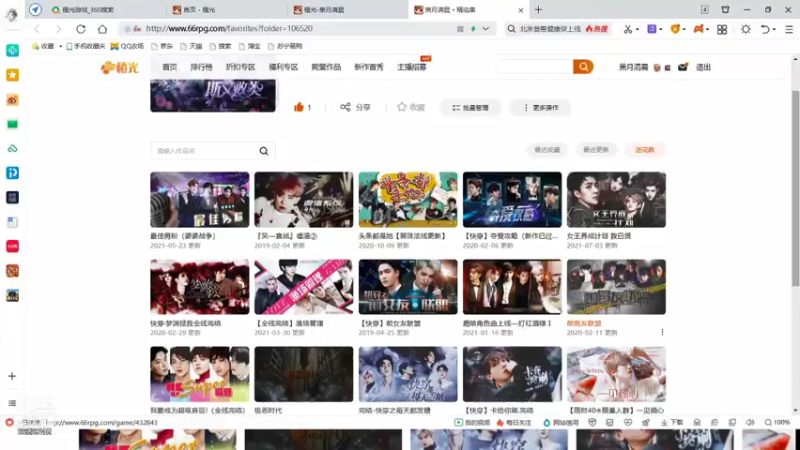Switch to the 首页 - 橙光 browser tab
The height and width of the screenshot is (450, 800).
click(226, 10)
